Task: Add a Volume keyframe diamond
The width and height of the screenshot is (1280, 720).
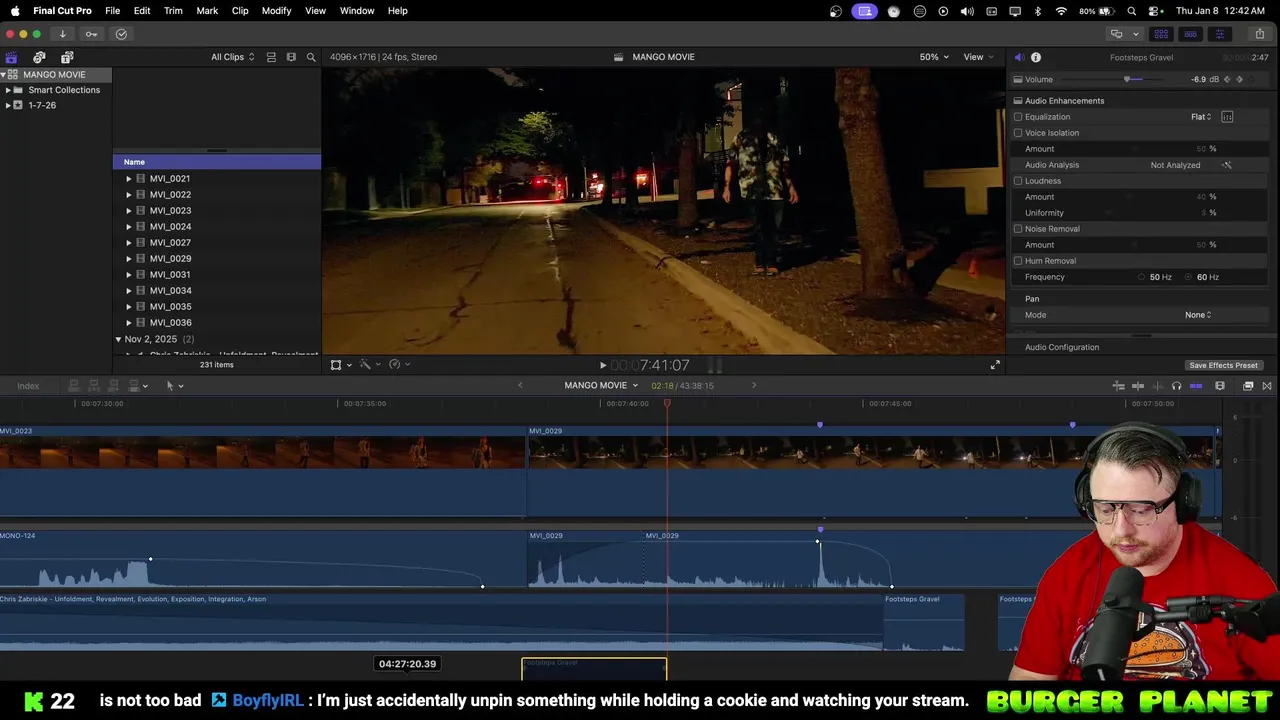Action: [x=1240, y=80]
